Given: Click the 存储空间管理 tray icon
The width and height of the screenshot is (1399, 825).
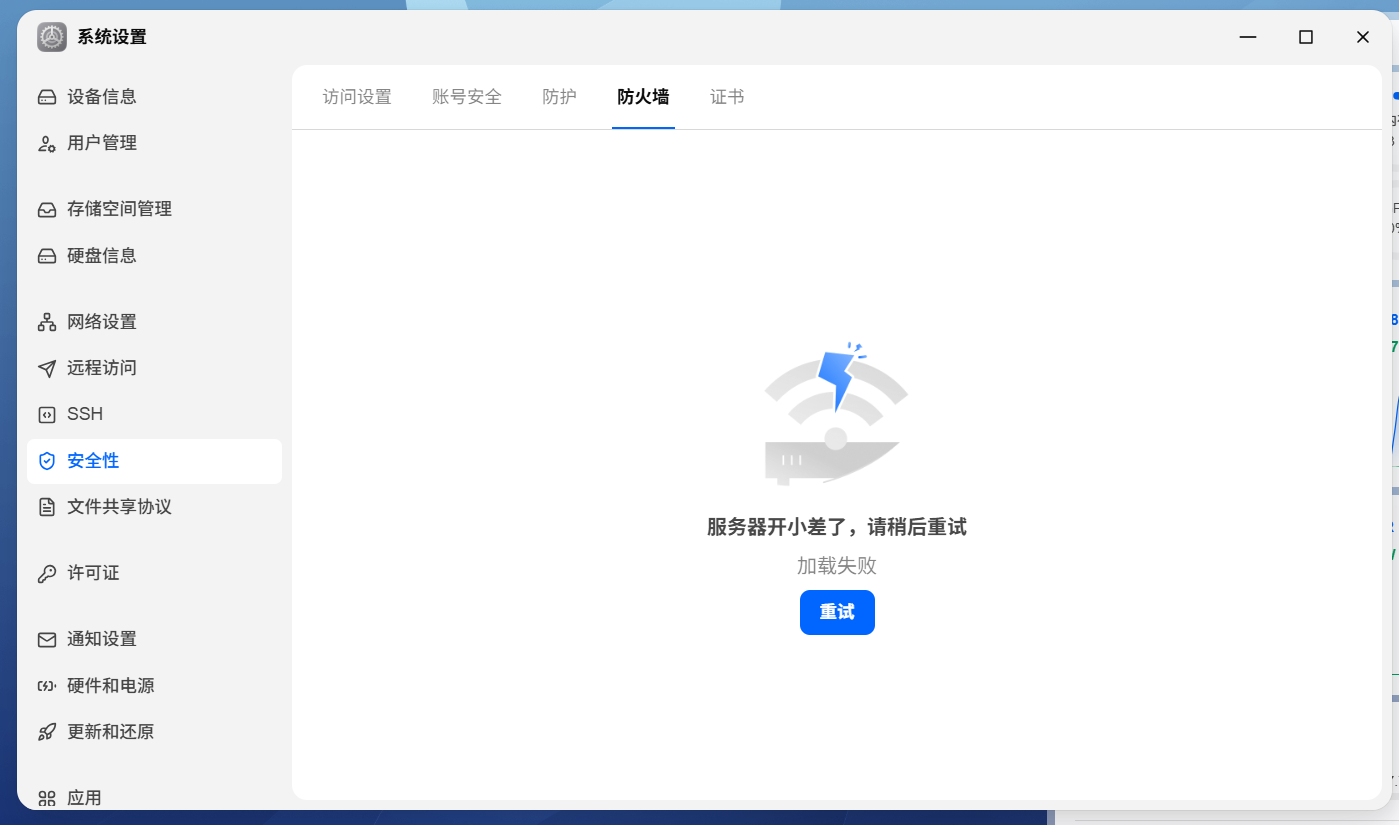Looking at the screenshot, I should [47, 209].
